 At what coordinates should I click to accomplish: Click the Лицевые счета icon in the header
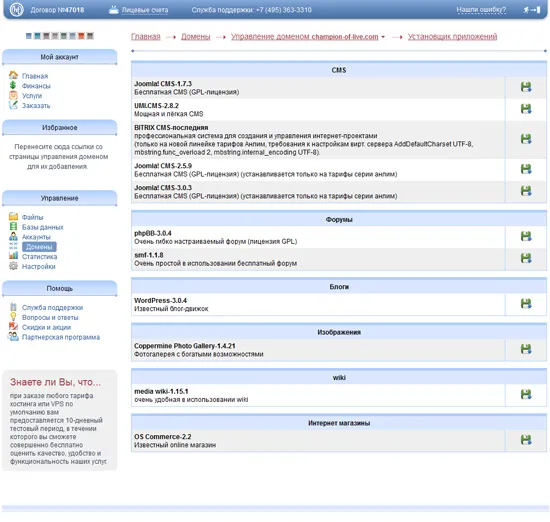[x=114, y=9]
